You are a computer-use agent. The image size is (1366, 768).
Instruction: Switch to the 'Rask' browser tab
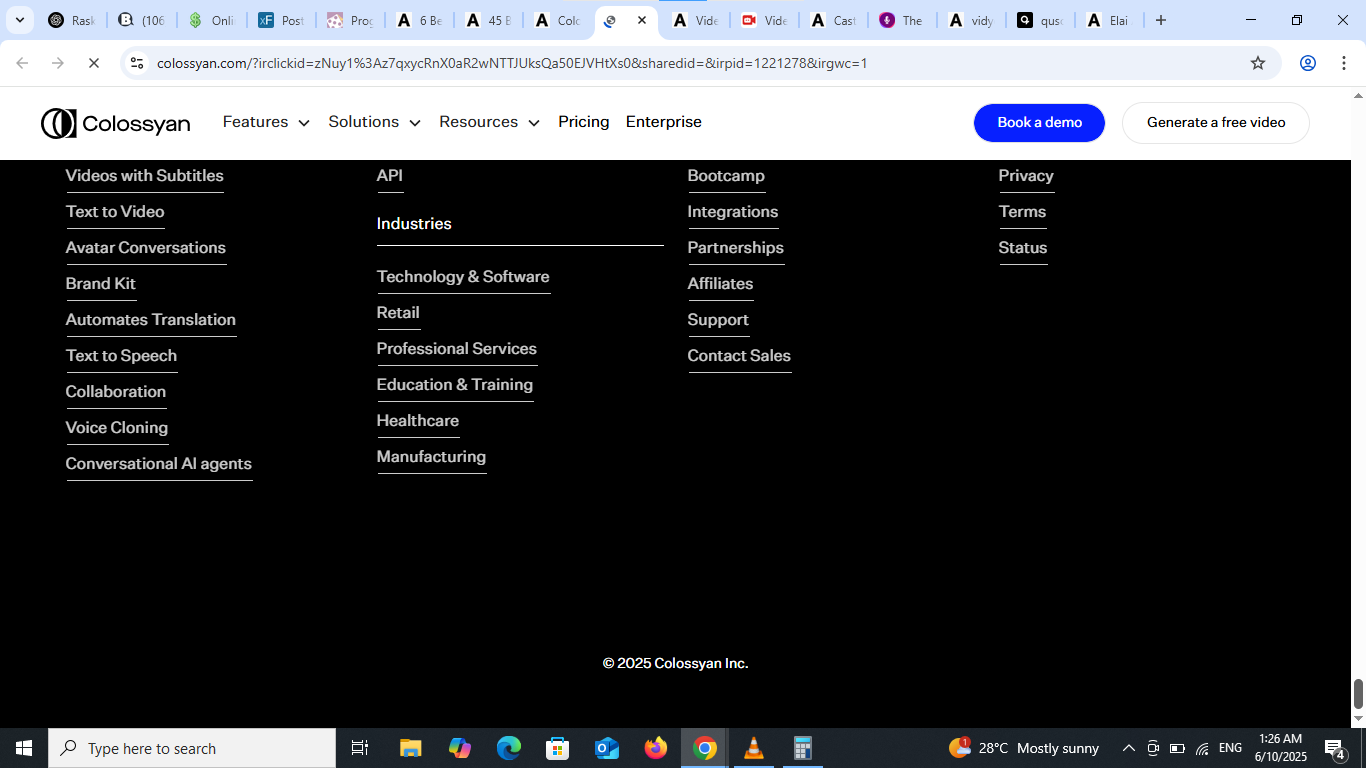point(72,20)
